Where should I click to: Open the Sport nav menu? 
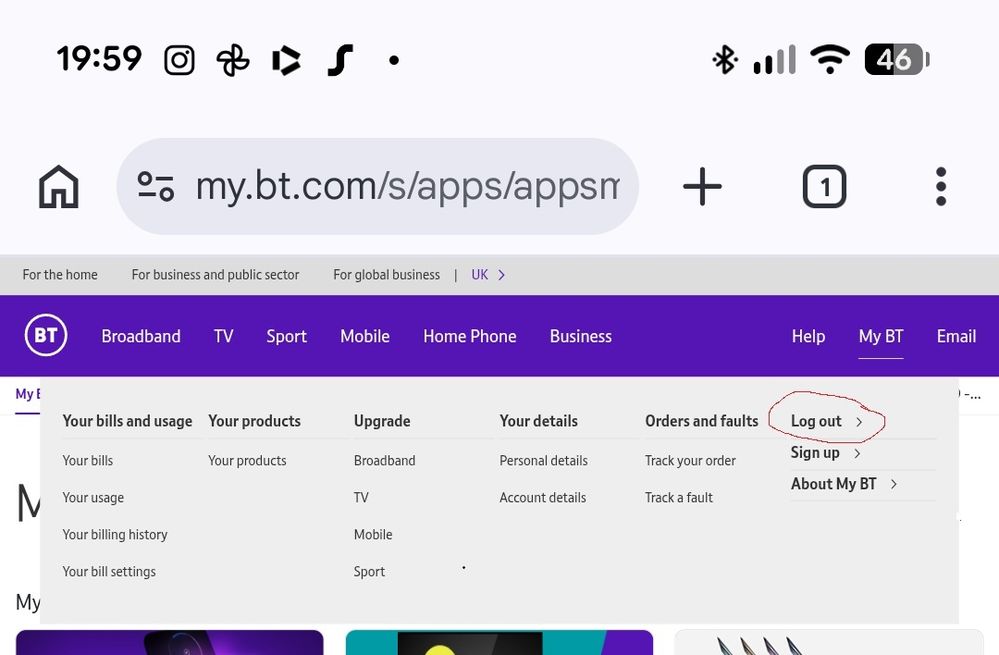coord(287,336)
